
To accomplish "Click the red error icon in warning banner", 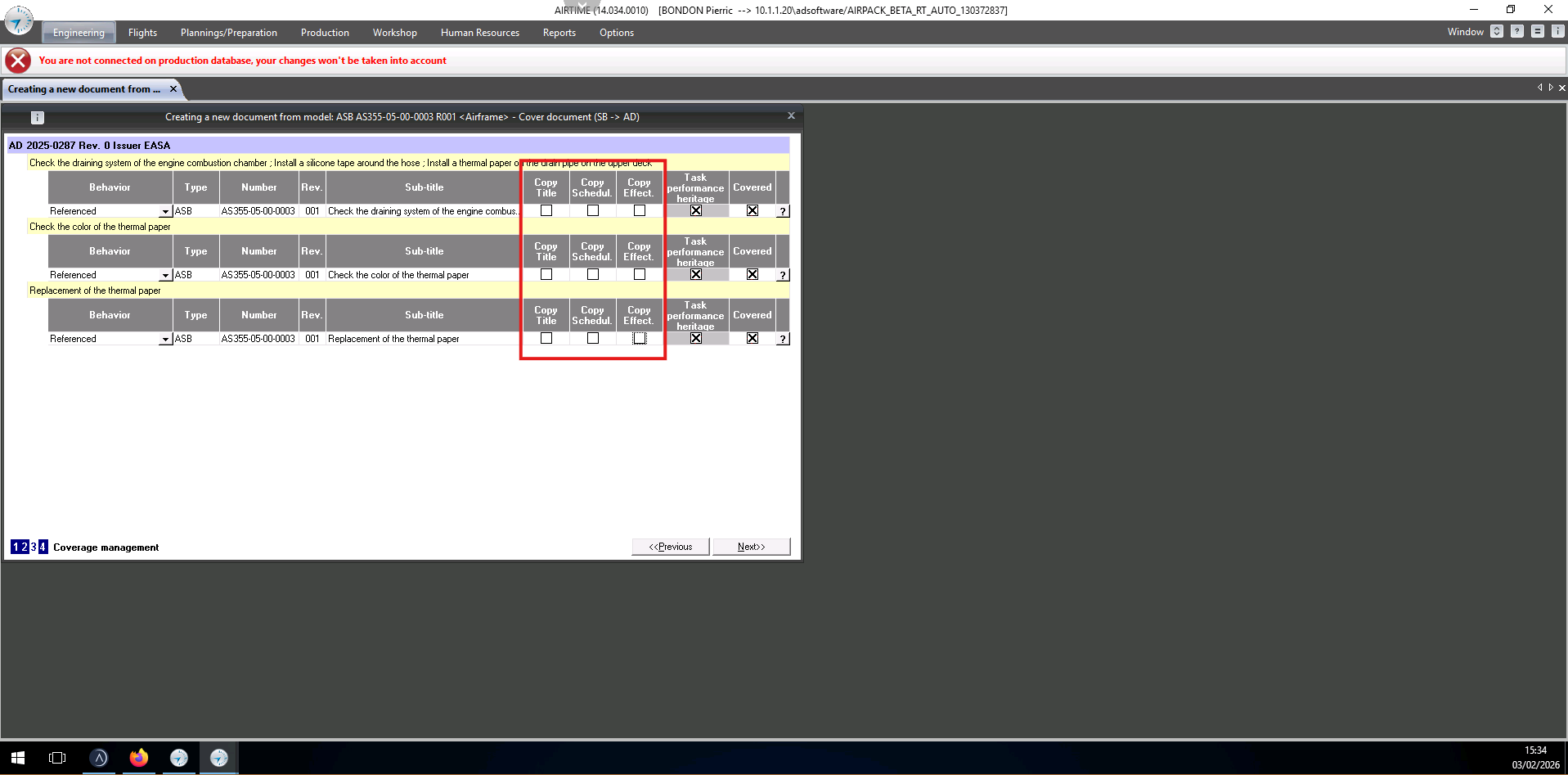I will click(18, 61).
